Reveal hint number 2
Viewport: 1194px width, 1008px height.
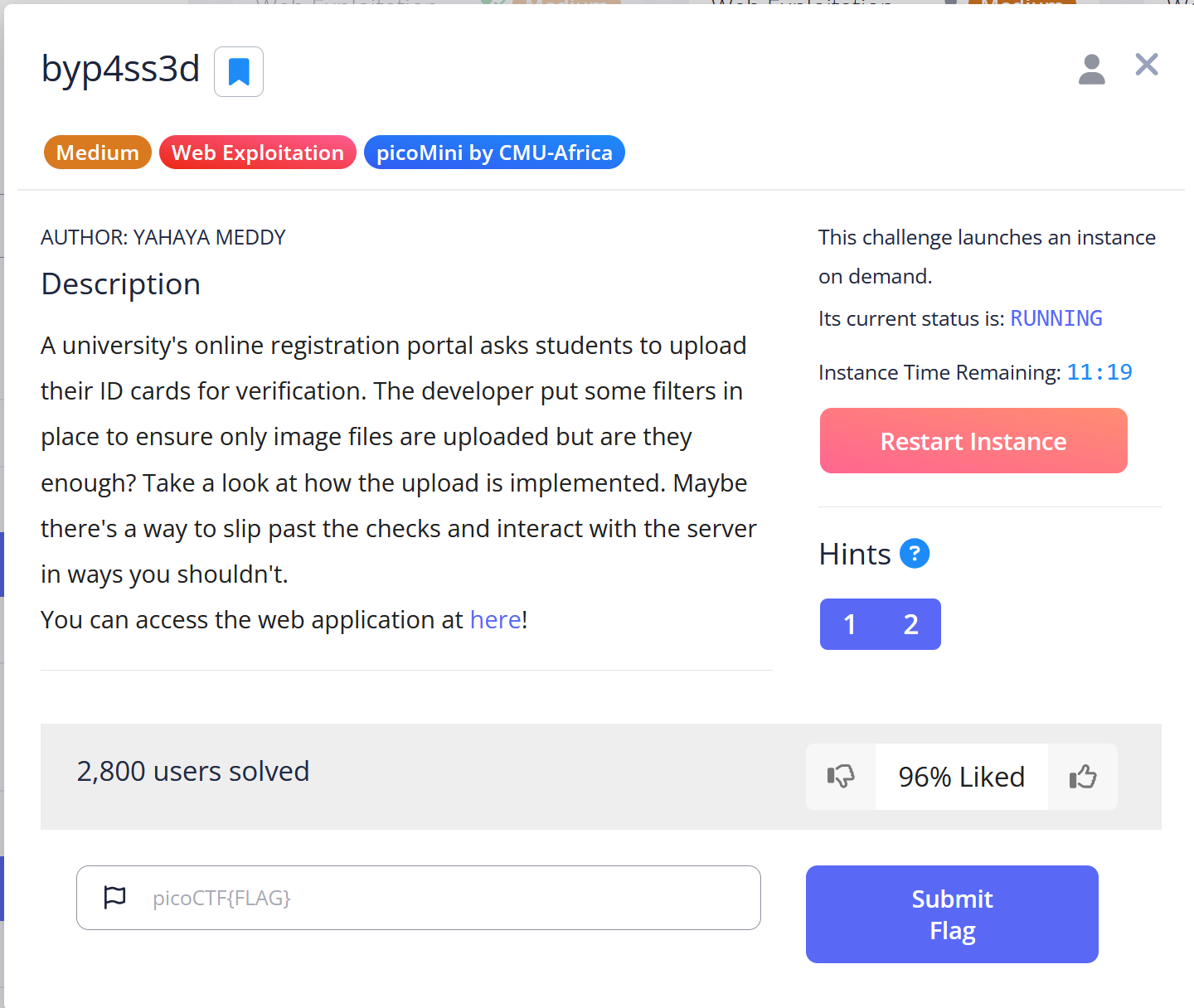click(910, 624)
